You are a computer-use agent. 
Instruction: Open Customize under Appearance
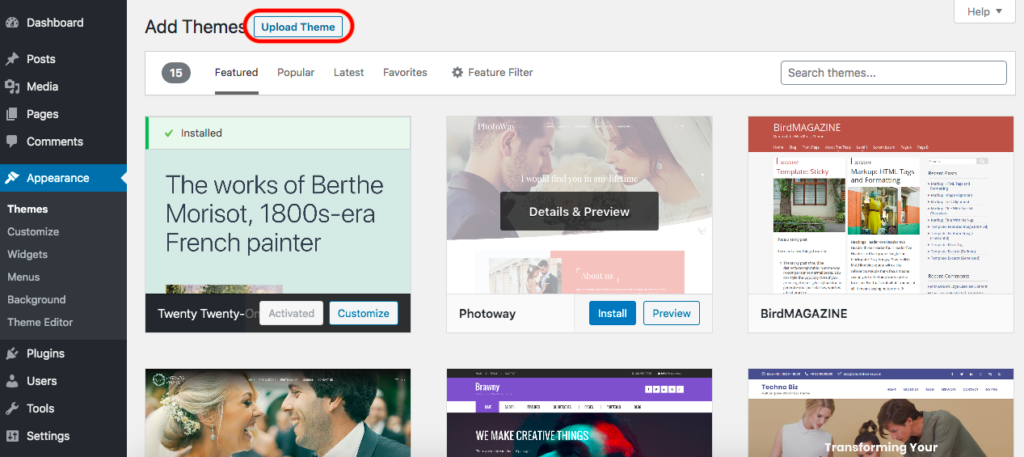click(33, 232)
